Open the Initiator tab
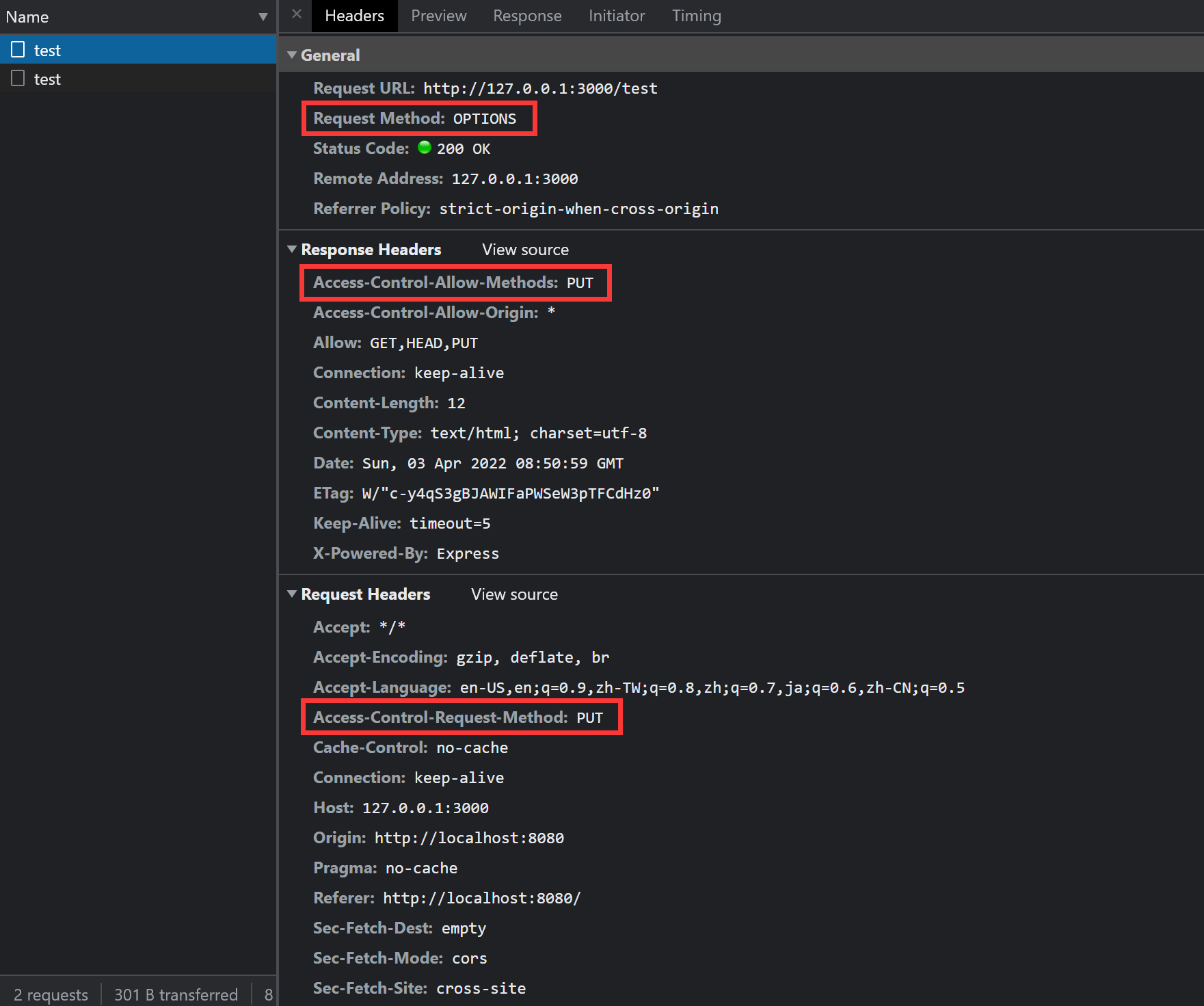The height and width of the screenshot is (1006, 1204). pos(616,16)
